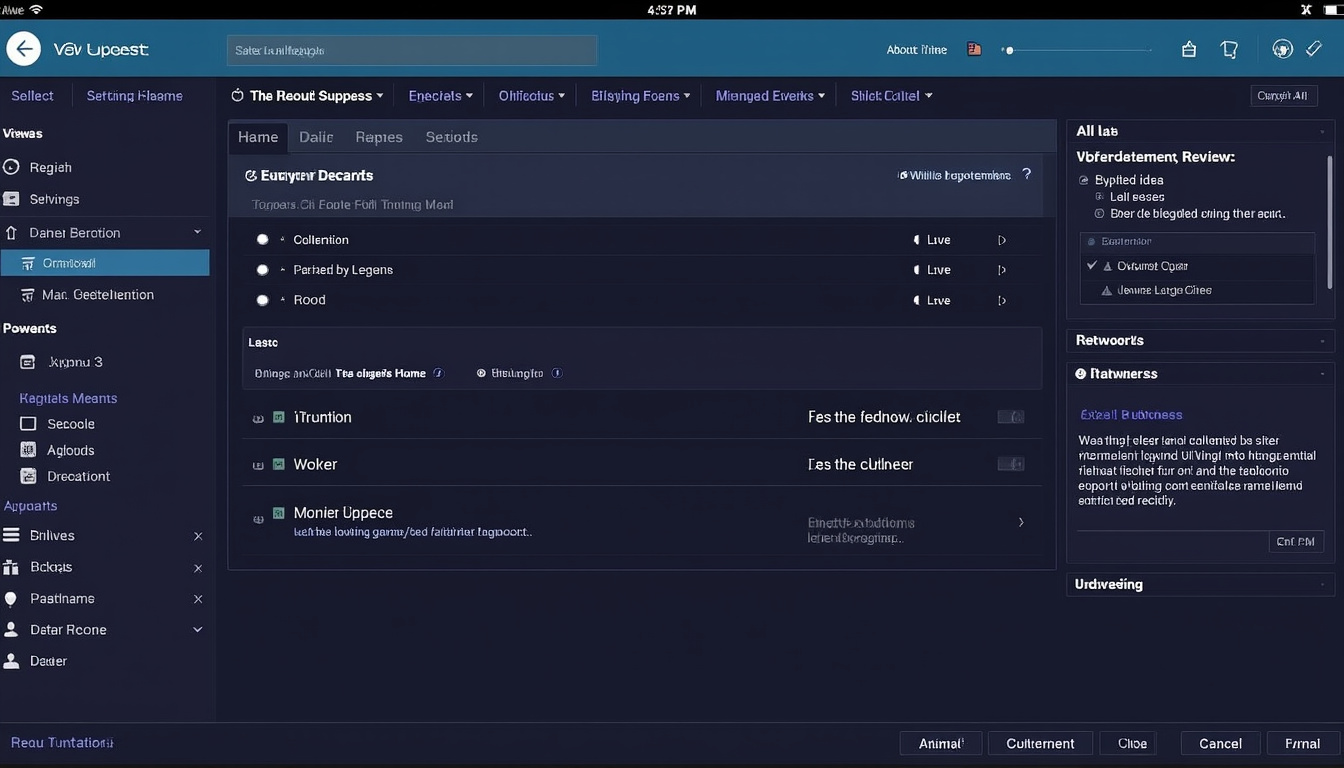The width and height of the screenshot is (1344, 768).
Task: Click the green icon beside Woker
Action: [x=279, y=464]
